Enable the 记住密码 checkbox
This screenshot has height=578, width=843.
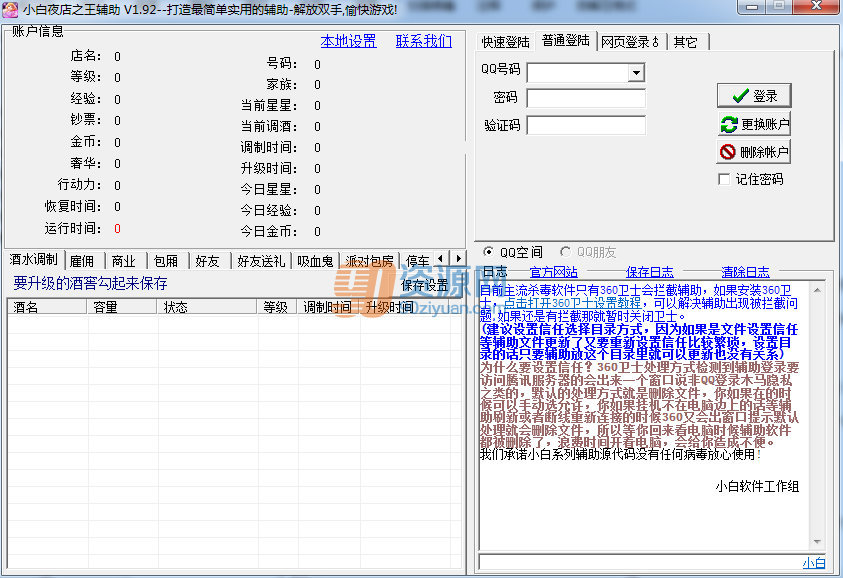click(x=724, y=179)
